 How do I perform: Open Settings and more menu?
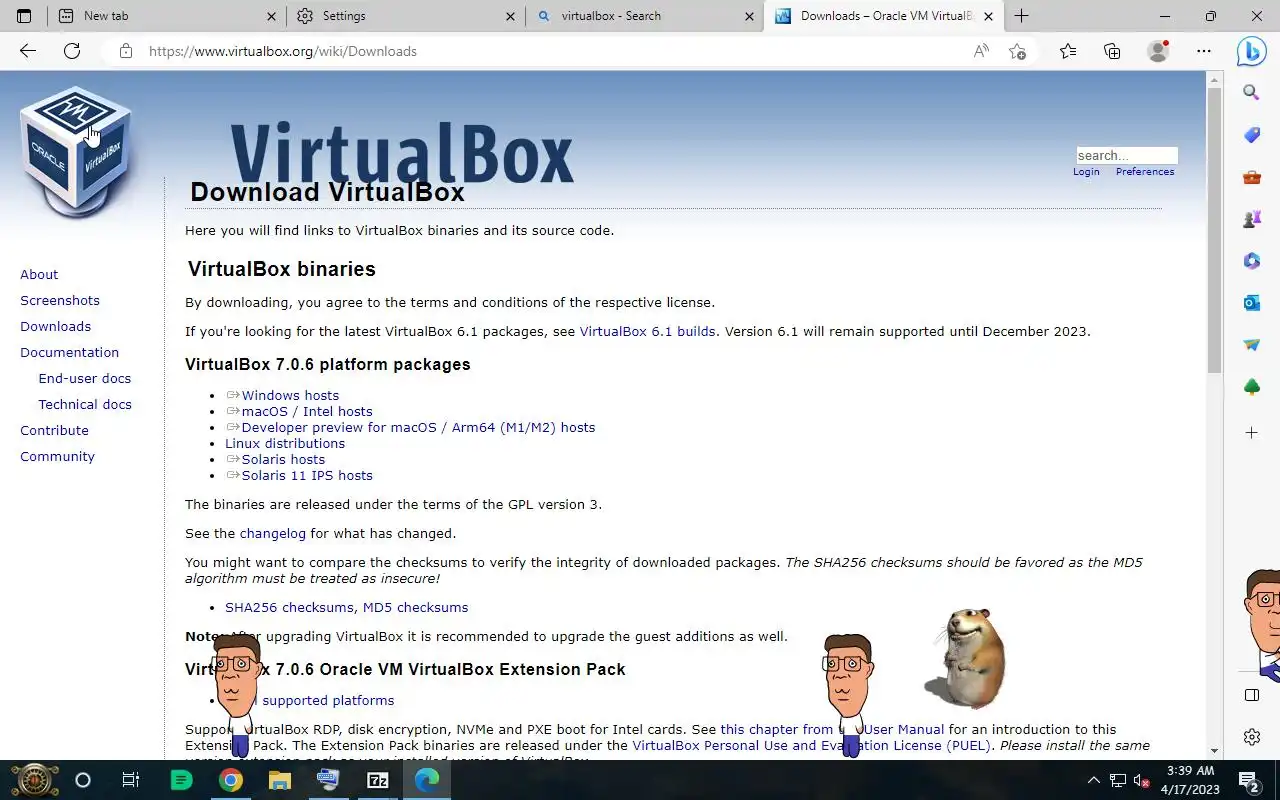(x=1203, y=51)
